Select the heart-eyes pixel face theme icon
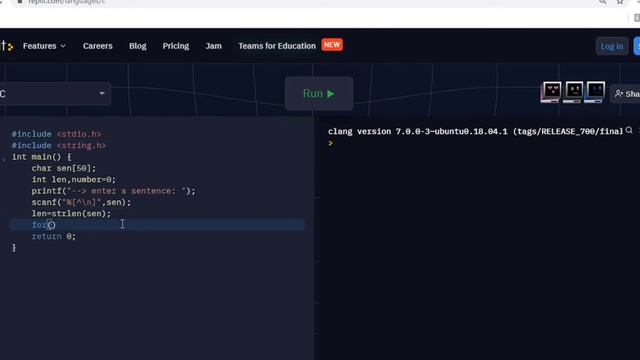Viewport: 640px width, 360px height. [551, 92]
